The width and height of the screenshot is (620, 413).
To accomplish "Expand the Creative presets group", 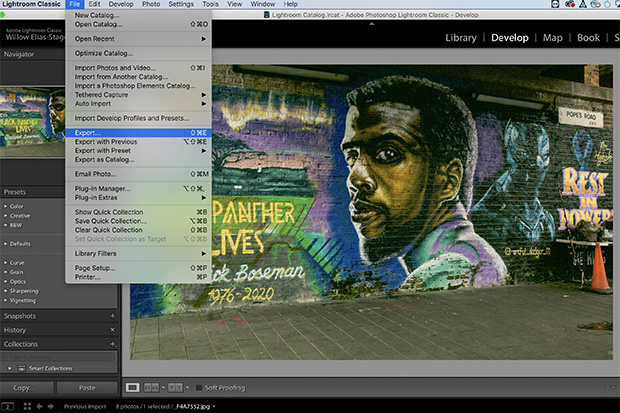I will [6, 216].
